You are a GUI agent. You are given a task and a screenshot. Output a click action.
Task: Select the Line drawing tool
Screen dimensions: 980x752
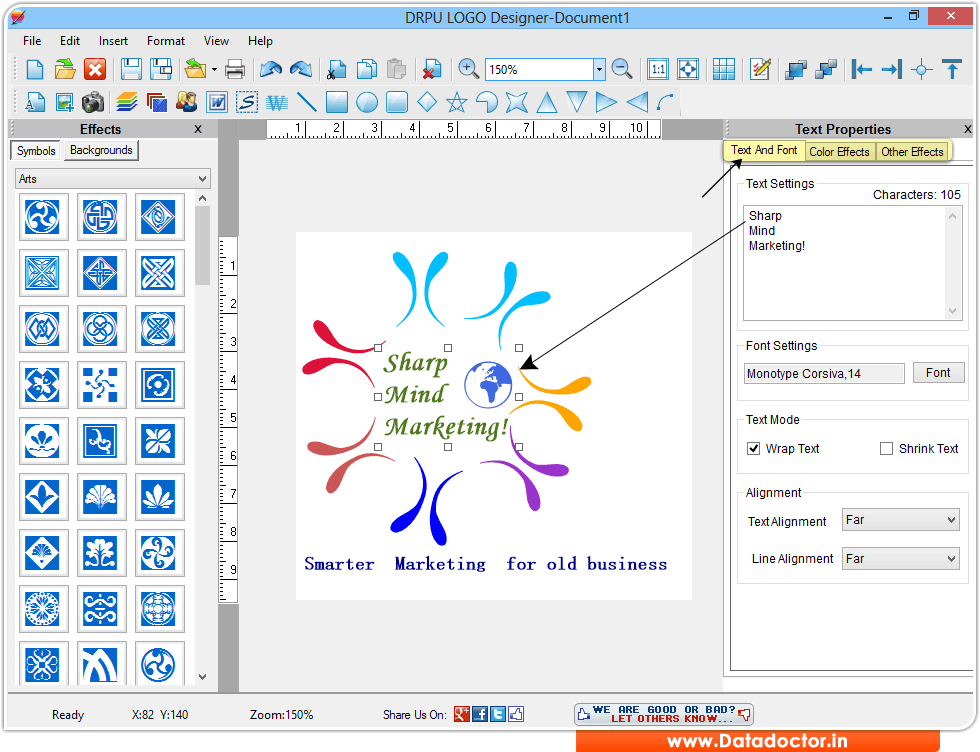(306, 101)
